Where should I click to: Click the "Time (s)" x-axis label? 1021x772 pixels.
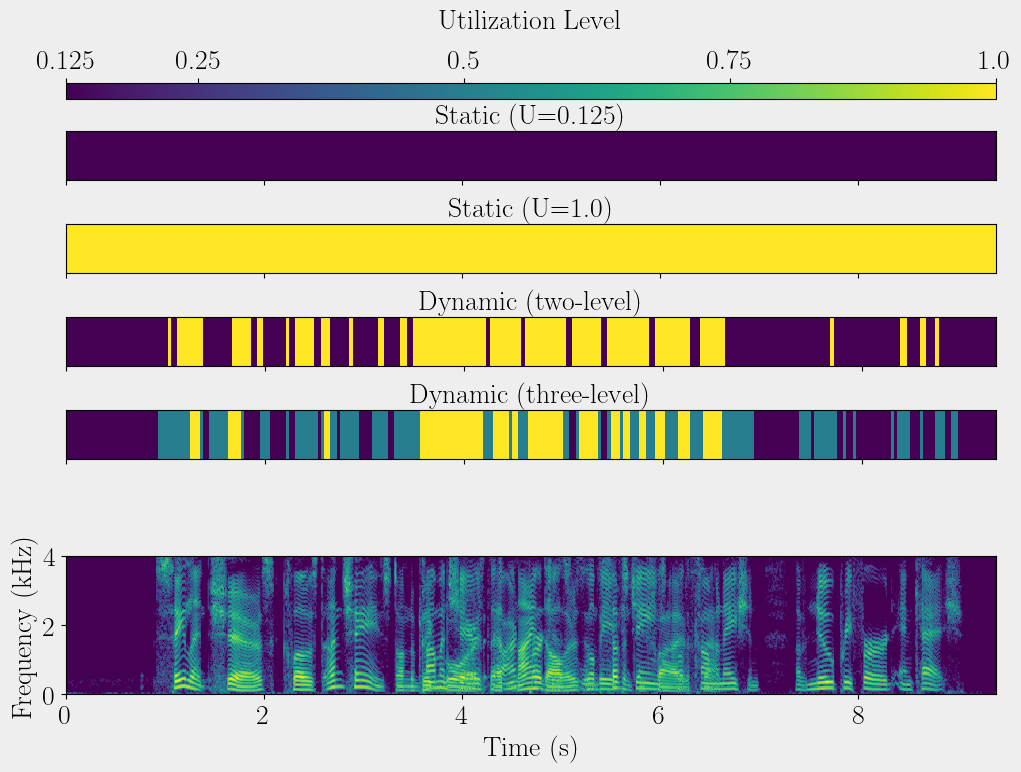(x=530, y=748)
